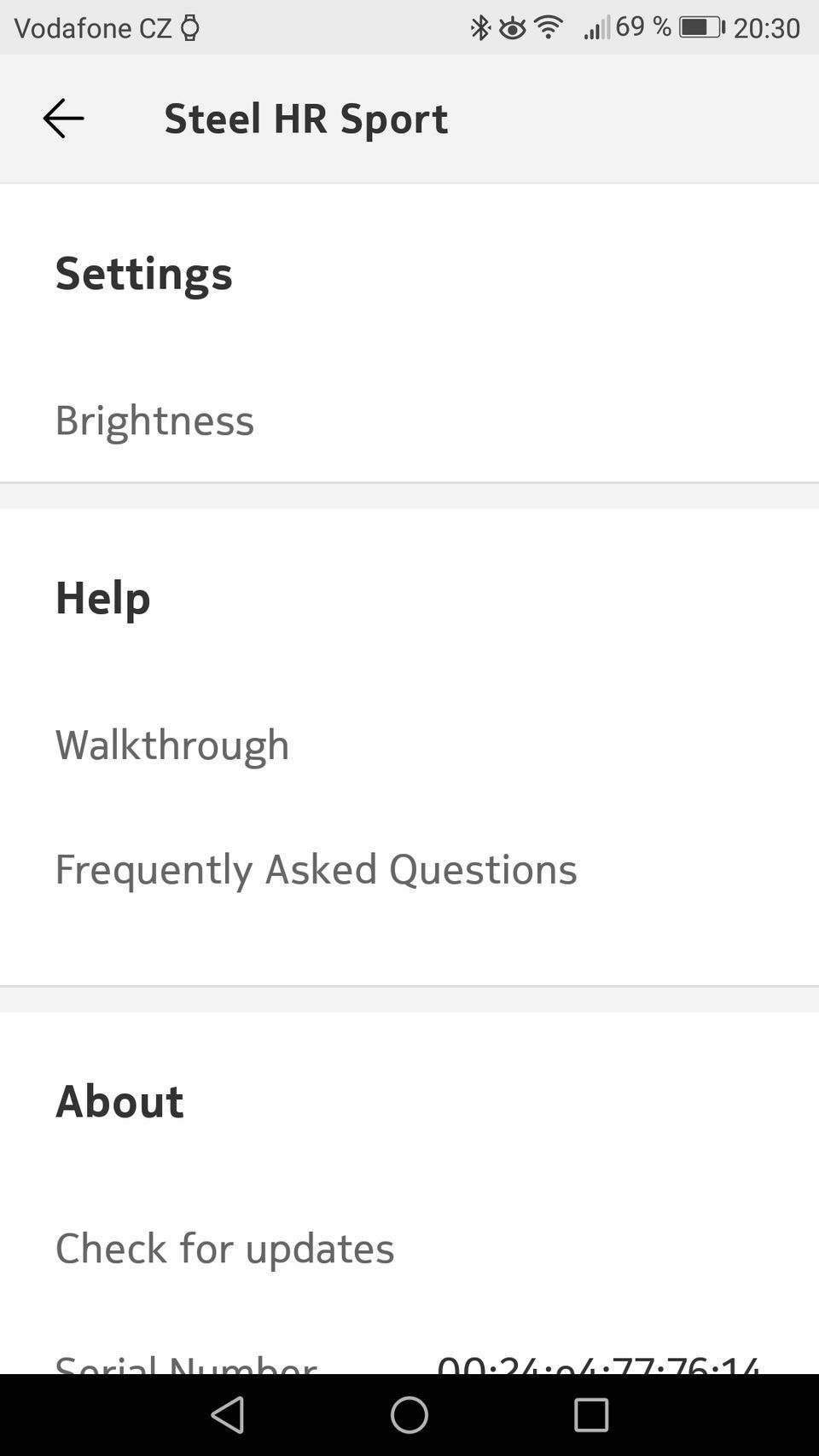Viewport: 819px width, 1456px height.
Task: Tap the Steel HR Sport title
Action: [x=305, y=119]
